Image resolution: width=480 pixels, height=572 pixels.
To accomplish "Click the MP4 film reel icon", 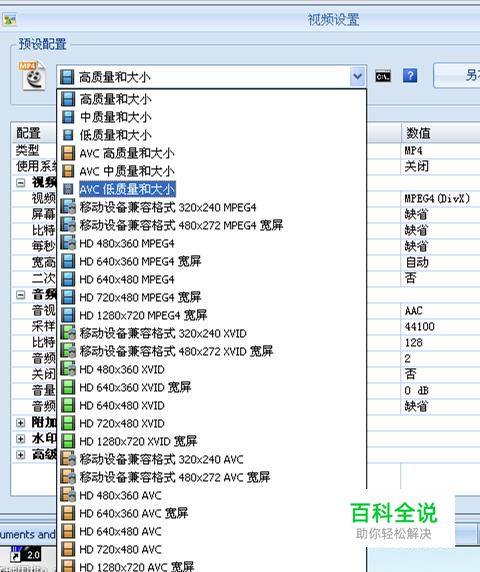I will point(33,76).
